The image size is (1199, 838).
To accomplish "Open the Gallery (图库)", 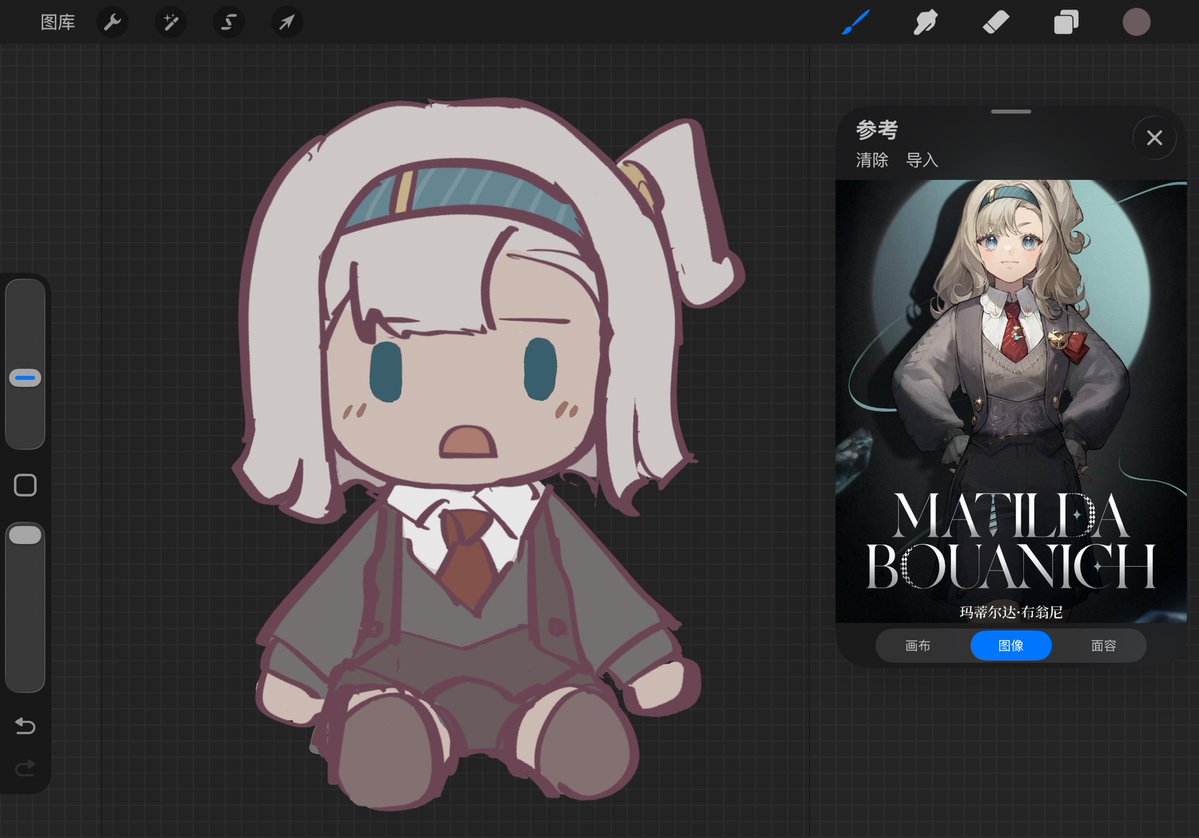I will [x=57, y=22].
